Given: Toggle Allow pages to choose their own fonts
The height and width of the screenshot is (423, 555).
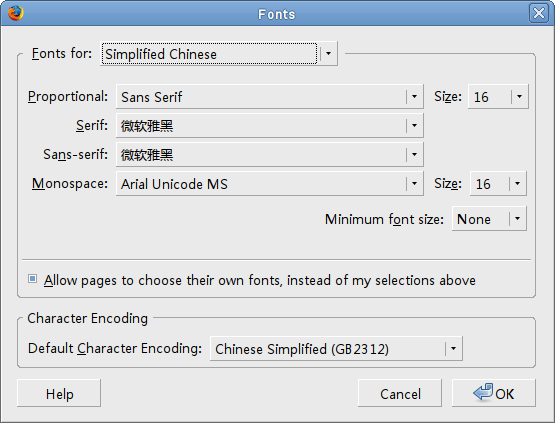Looking at the screenshot, I should coord(33,279).
